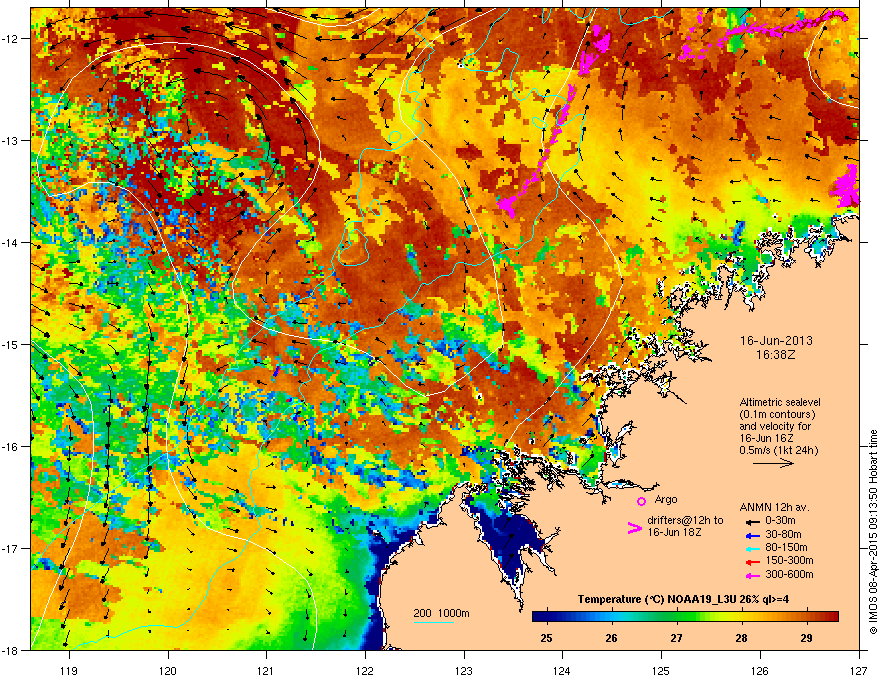The image size is (880, 680).
Task: Click the '16-Jun 18Z' drifters legend line
Action: tap(674, 532)
